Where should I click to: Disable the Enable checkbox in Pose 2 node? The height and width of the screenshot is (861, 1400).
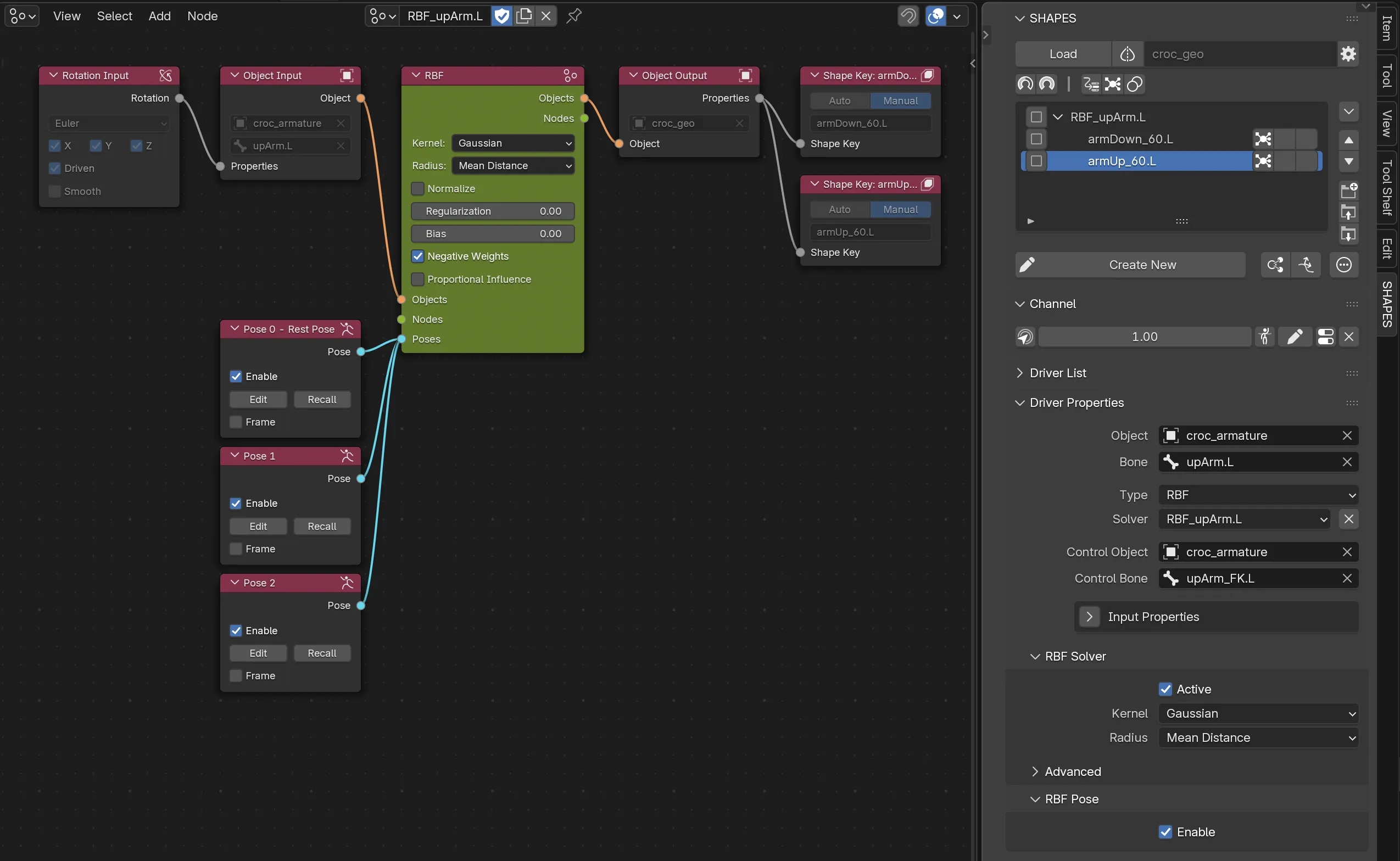click(x=236, y=630)
